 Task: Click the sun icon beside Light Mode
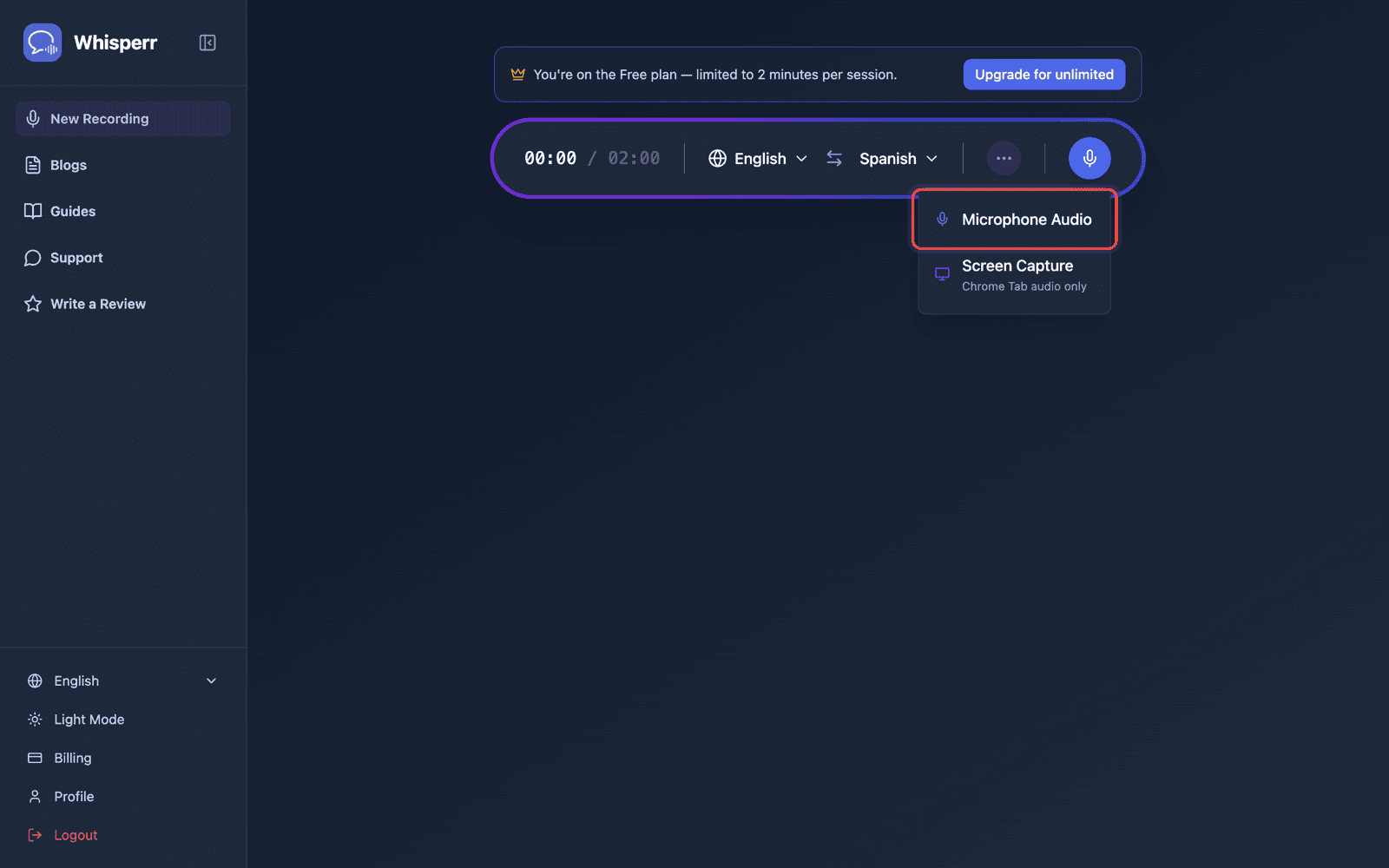(x=35, y=720)
